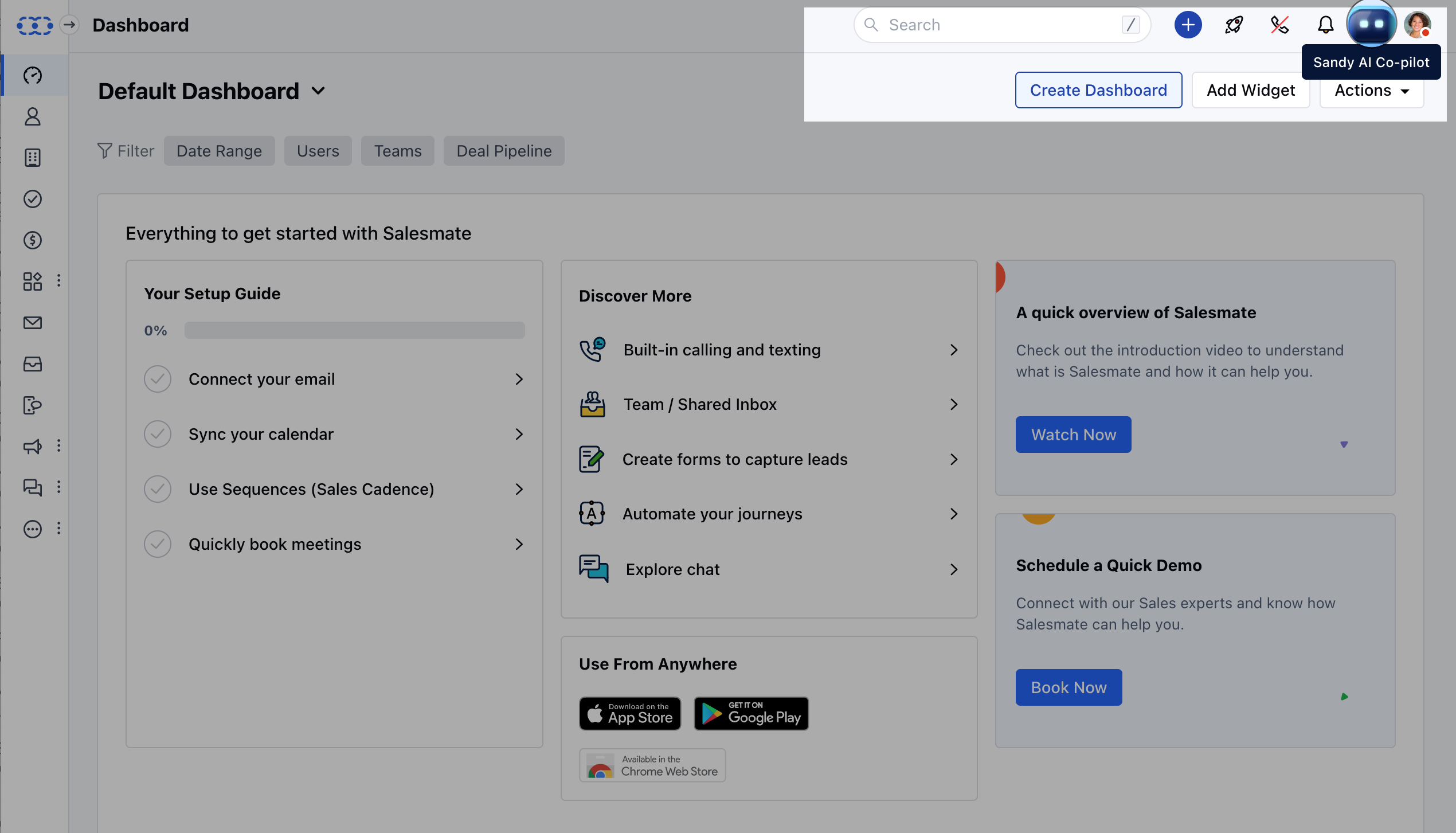Open the Inbox tray icon in sidebar
The width and height of the screenshot is (1456, 833).
point(33,364)
